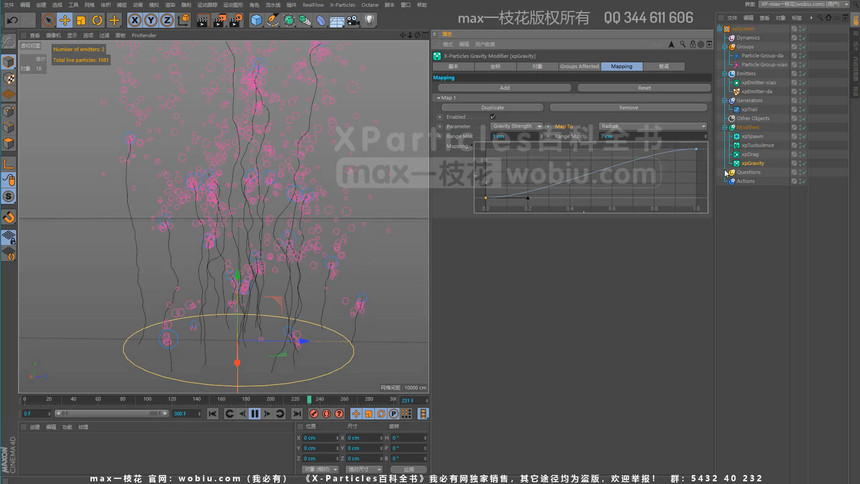The width and height of the screenshot is (860, 484).
Task: Click the Autokeying button
Action: point(326,414)
